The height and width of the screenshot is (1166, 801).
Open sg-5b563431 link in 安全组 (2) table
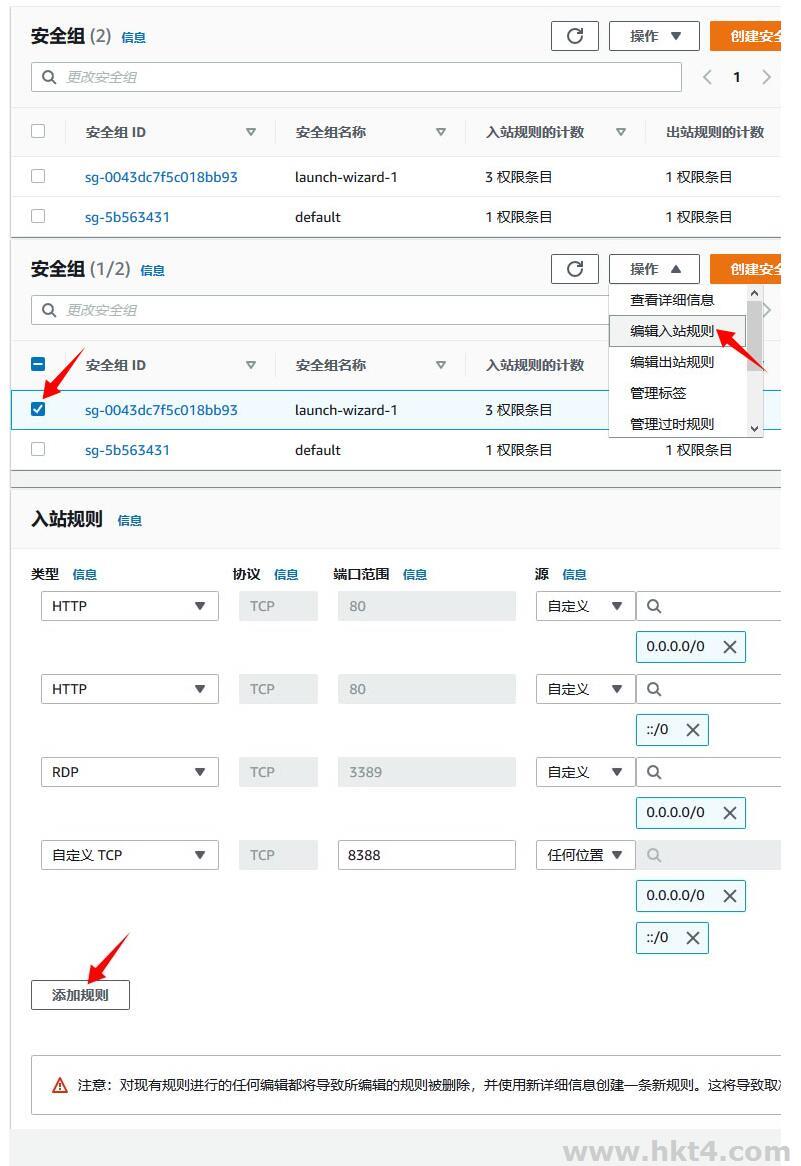(127, 217)
